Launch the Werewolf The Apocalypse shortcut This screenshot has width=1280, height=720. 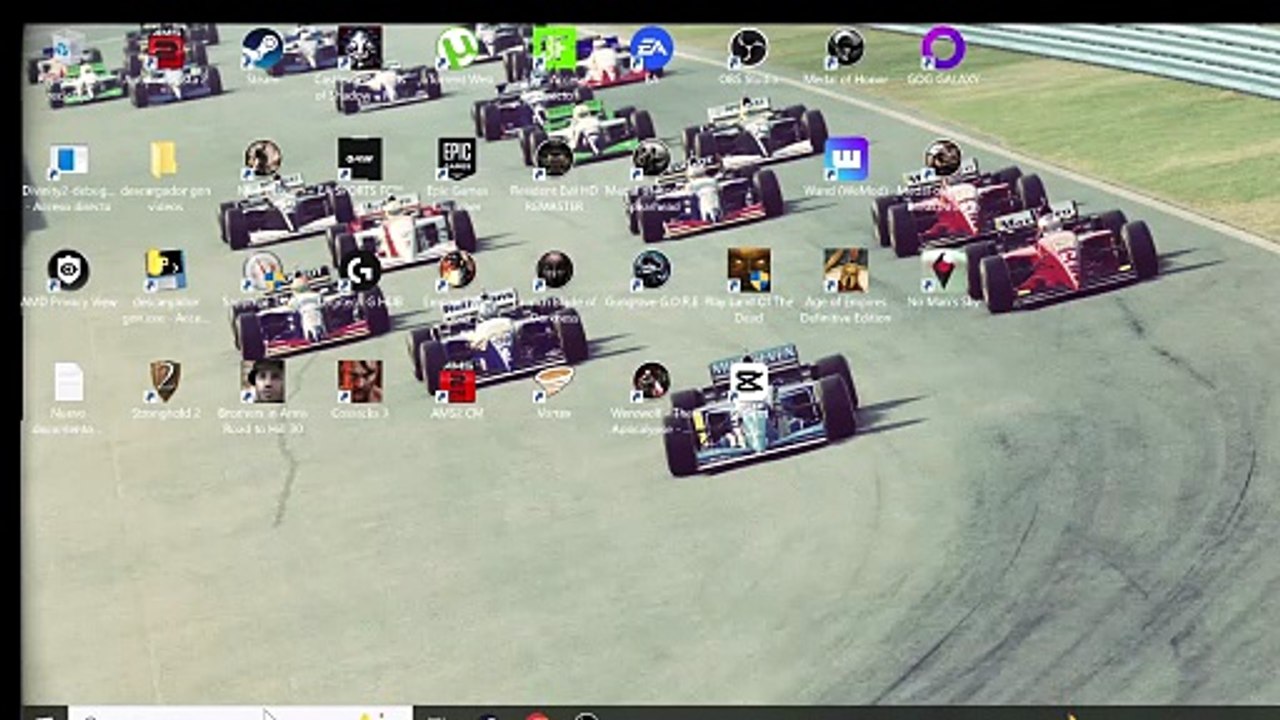coord(651,381)
